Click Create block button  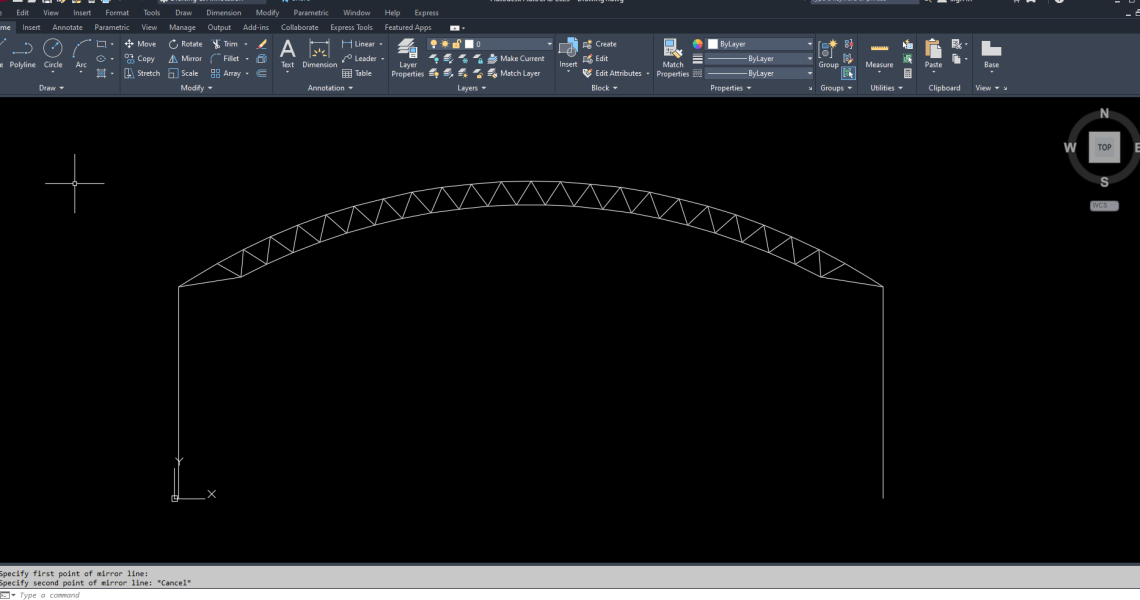[599, 44]
